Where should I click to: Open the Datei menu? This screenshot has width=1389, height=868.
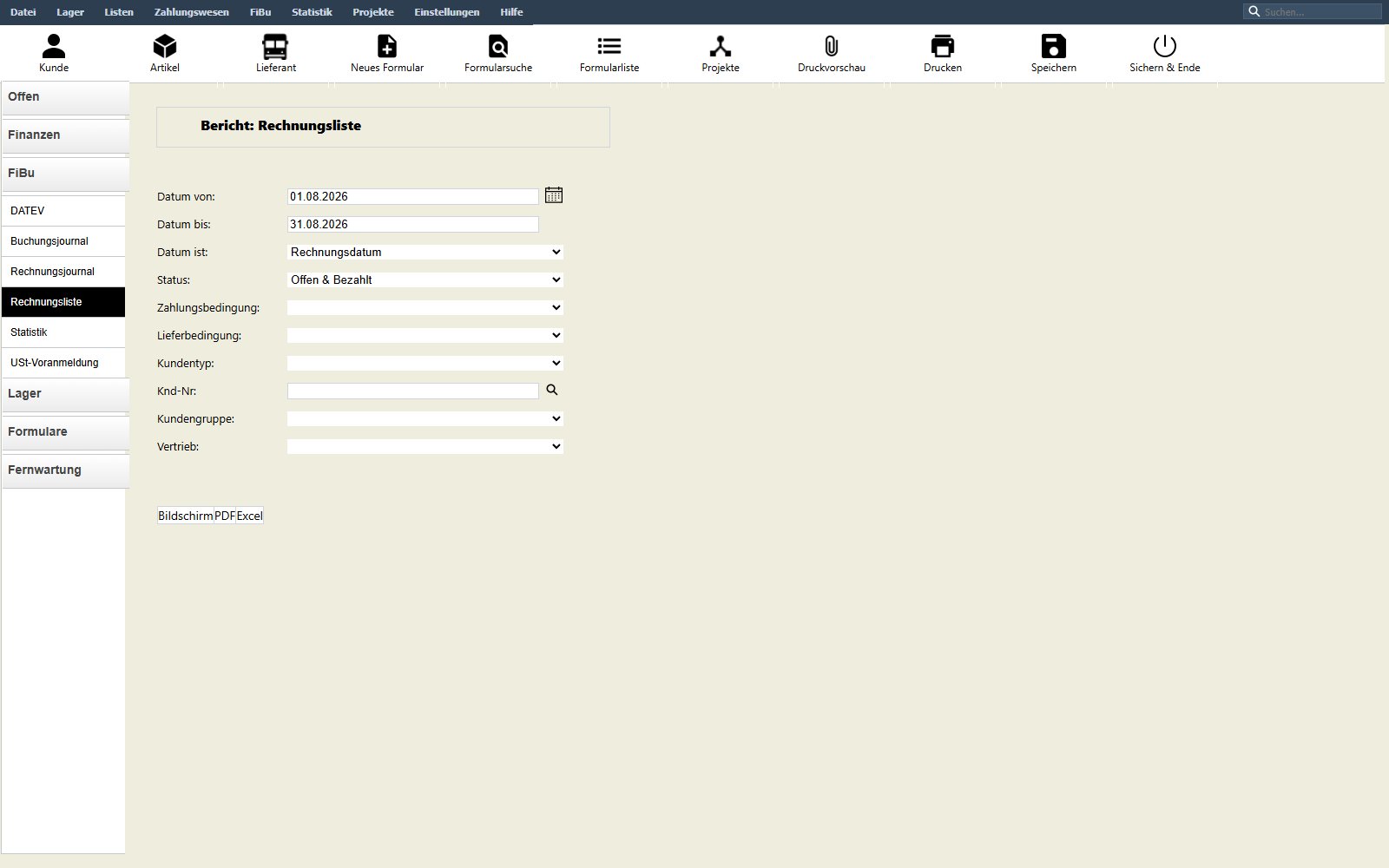[23, 12]
